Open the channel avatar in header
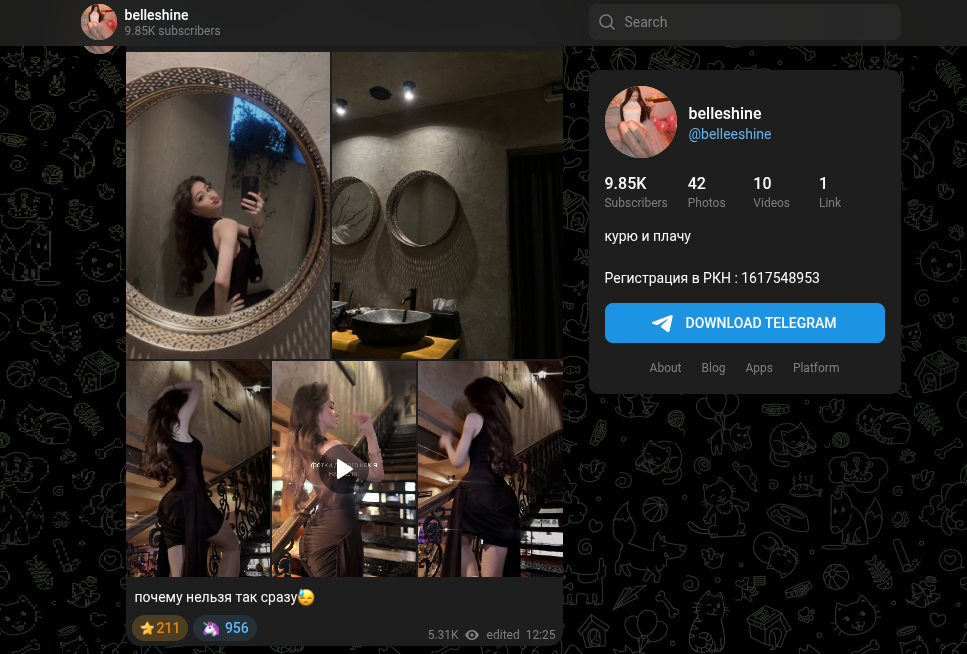The image size is (967, 654). [x=99, y=22]
